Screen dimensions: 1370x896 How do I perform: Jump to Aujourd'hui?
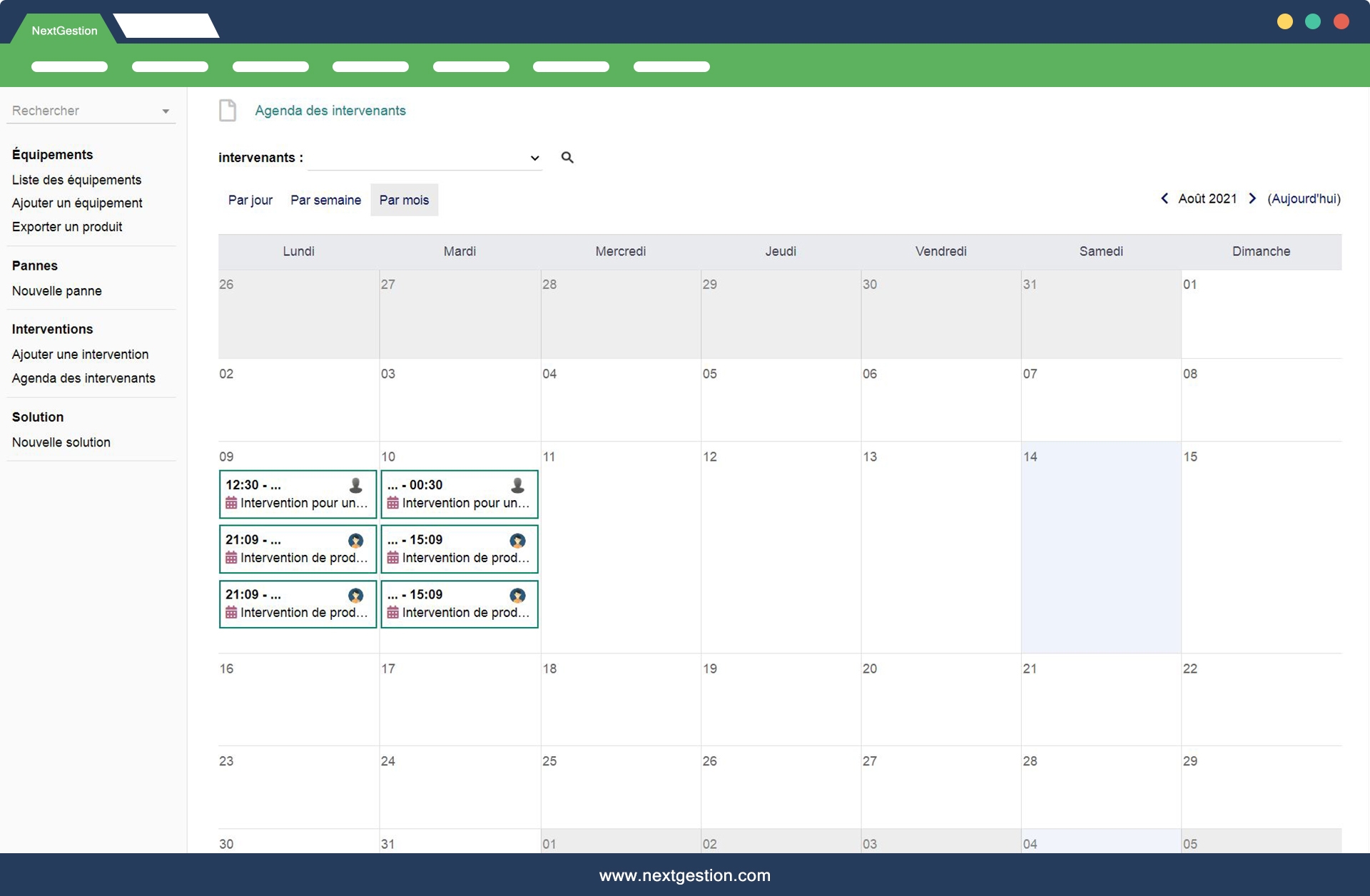click(1304, 198)
